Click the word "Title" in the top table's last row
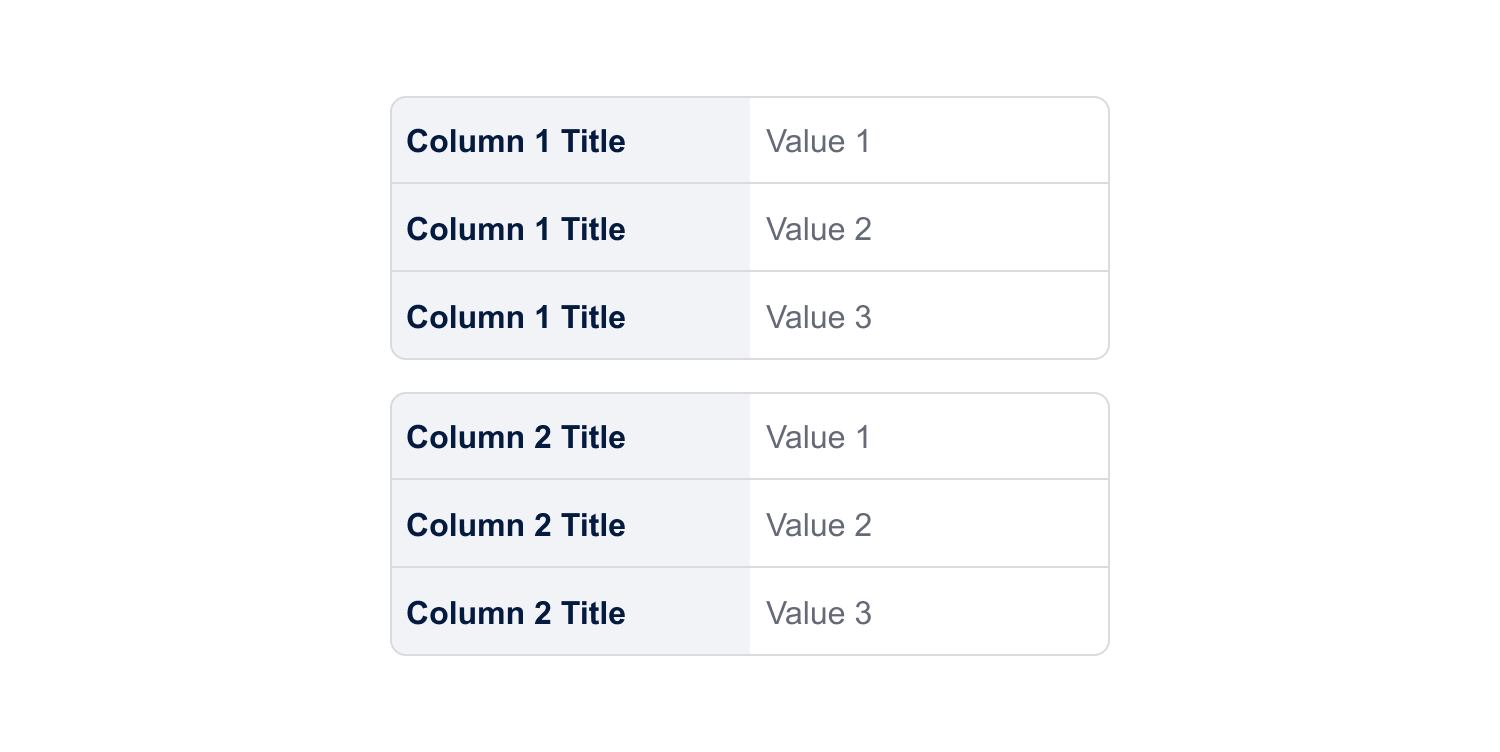This screenshot has width=1500, height=752. point(593,318)
